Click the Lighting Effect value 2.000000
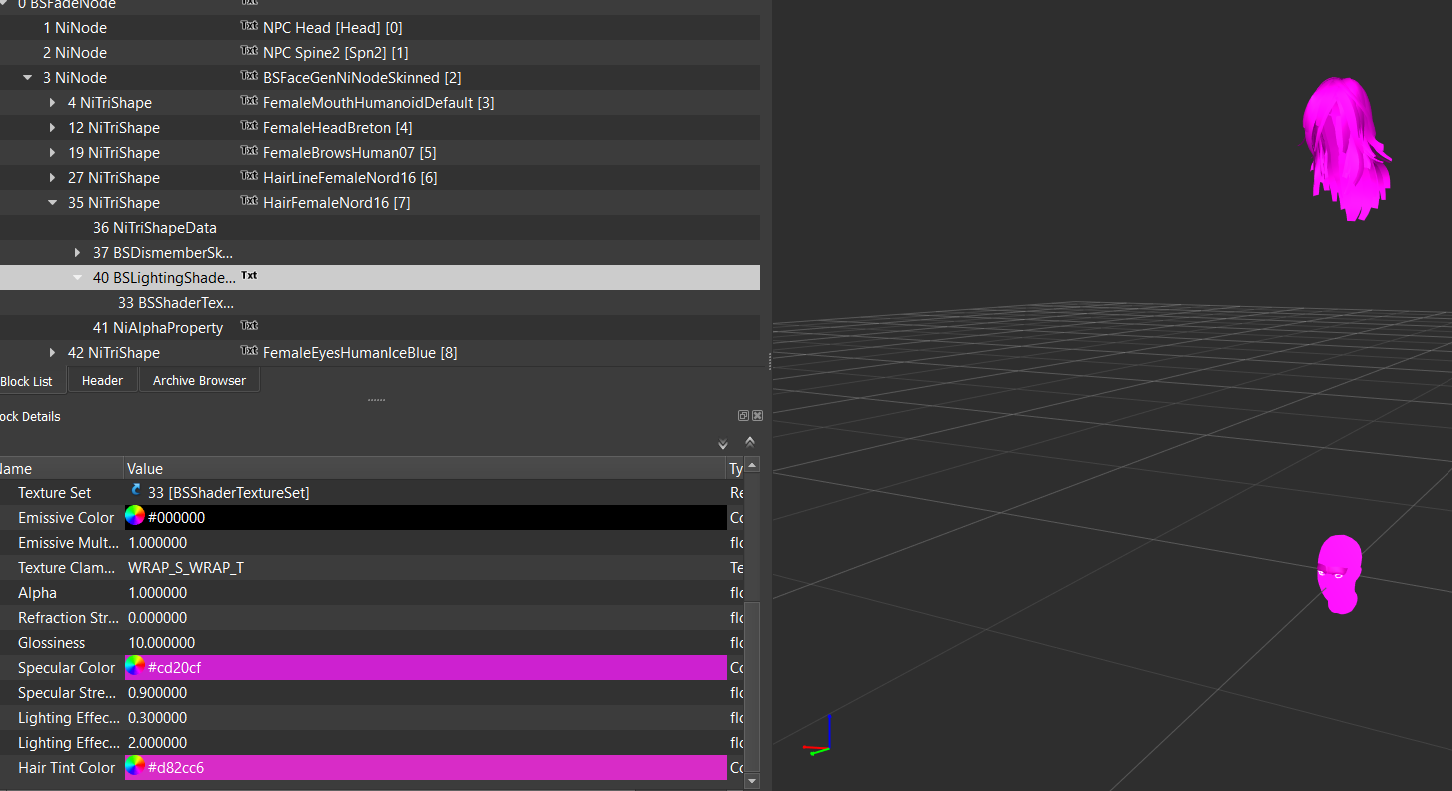 (158, 742)
